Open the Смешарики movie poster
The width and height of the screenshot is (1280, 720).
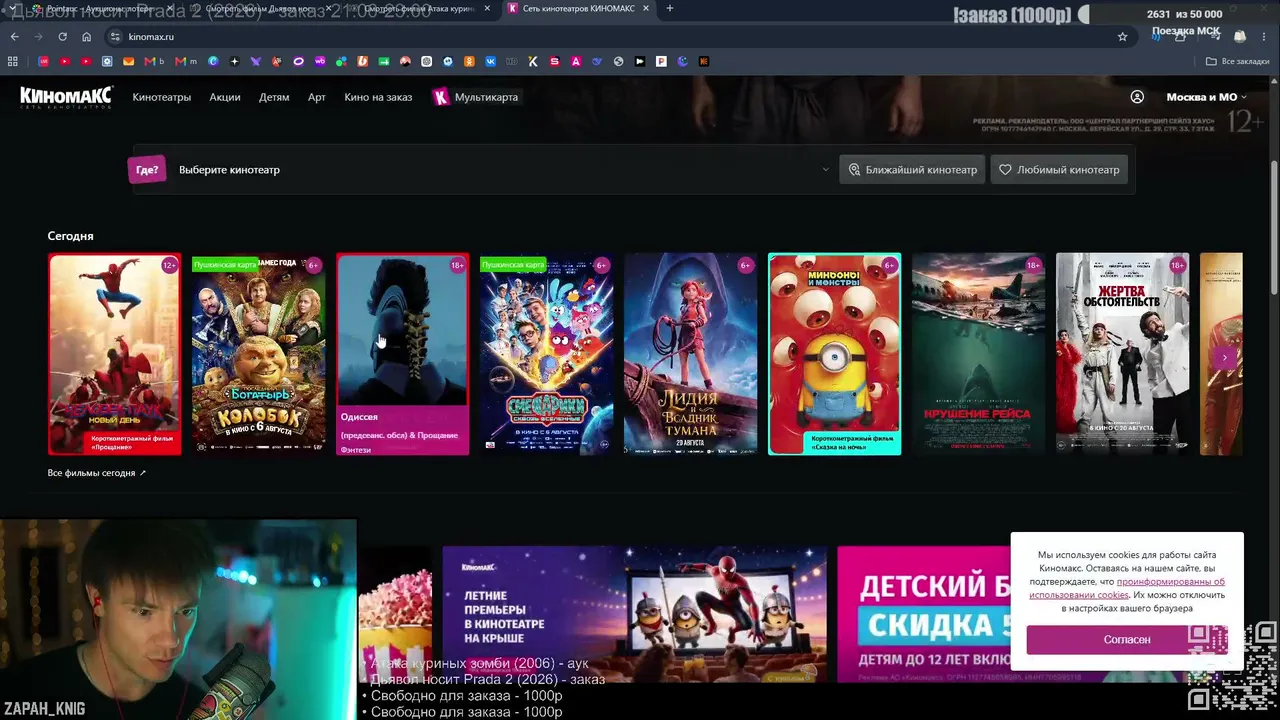pyautogui.click(x=547, y=354)
